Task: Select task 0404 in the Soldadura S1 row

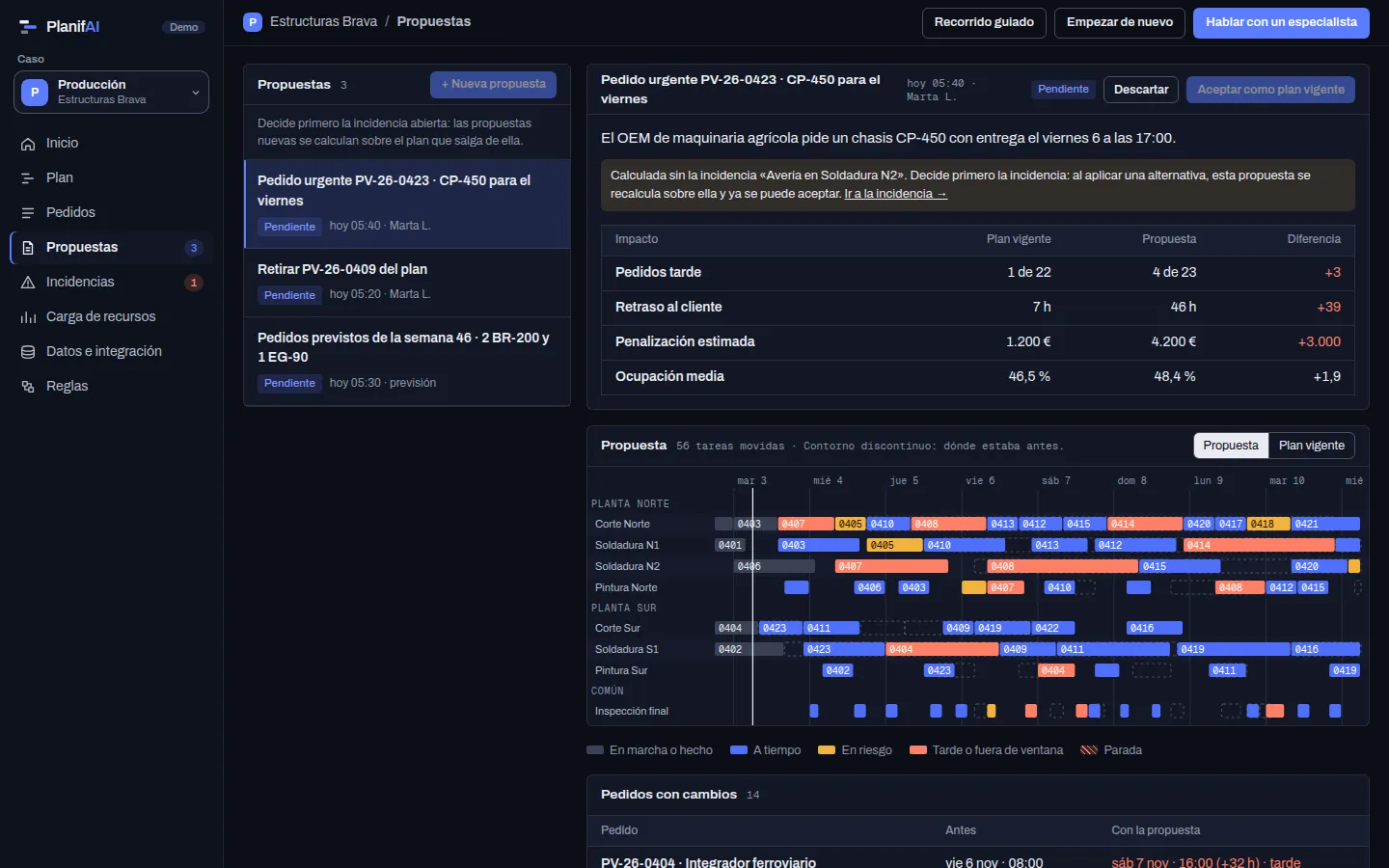Action: pyautogui.click(x=941, y=649)
